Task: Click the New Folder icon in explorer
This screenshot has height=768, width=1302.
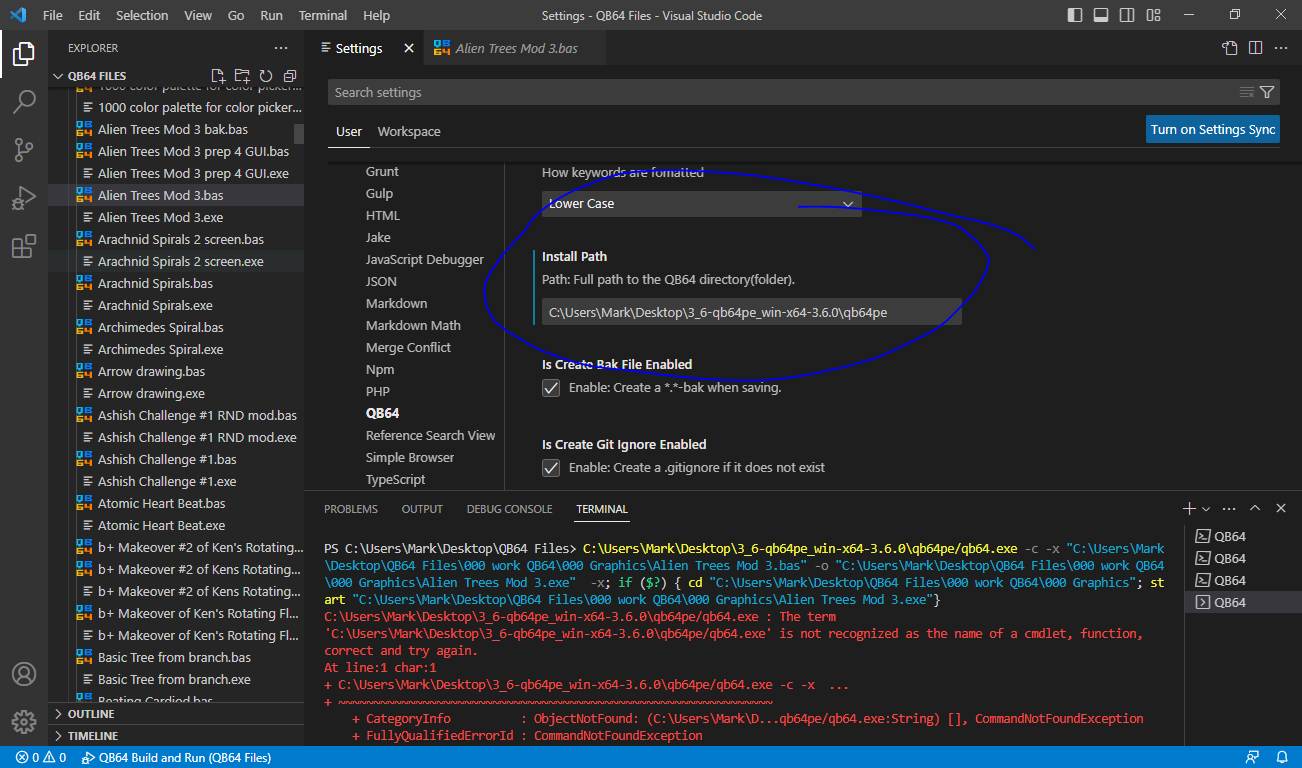Action: [242, 76]
